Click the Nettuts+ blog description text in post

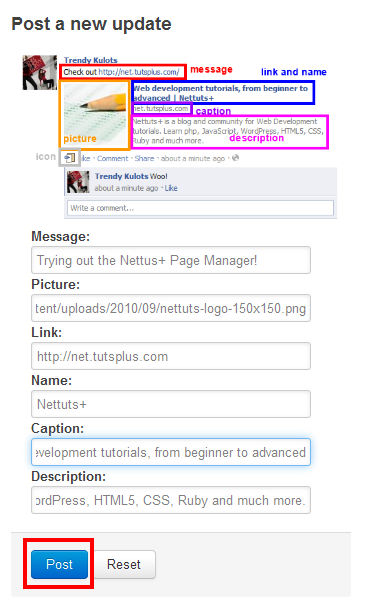[x=228, y=131]
